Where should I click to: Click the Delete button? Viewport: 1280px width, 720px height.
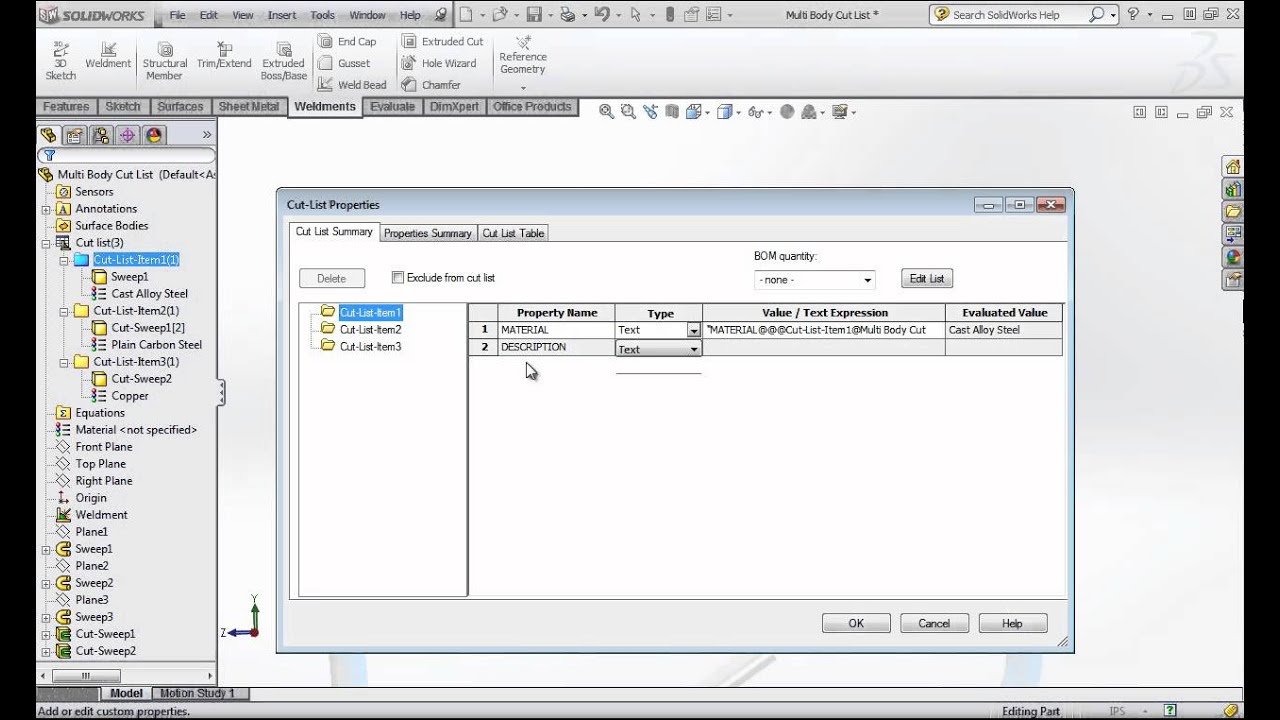(331, 279)
